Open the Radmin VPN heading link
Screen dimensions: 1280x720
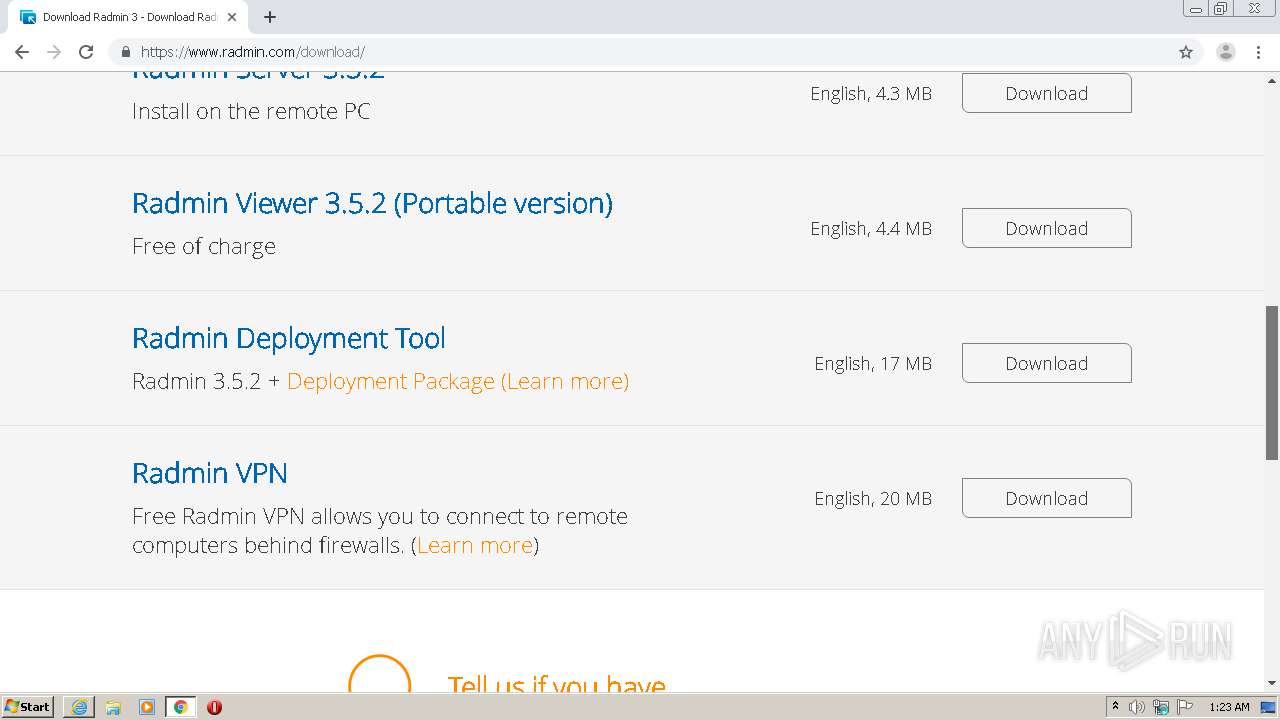pyautogui.click(x=210, y=473)
